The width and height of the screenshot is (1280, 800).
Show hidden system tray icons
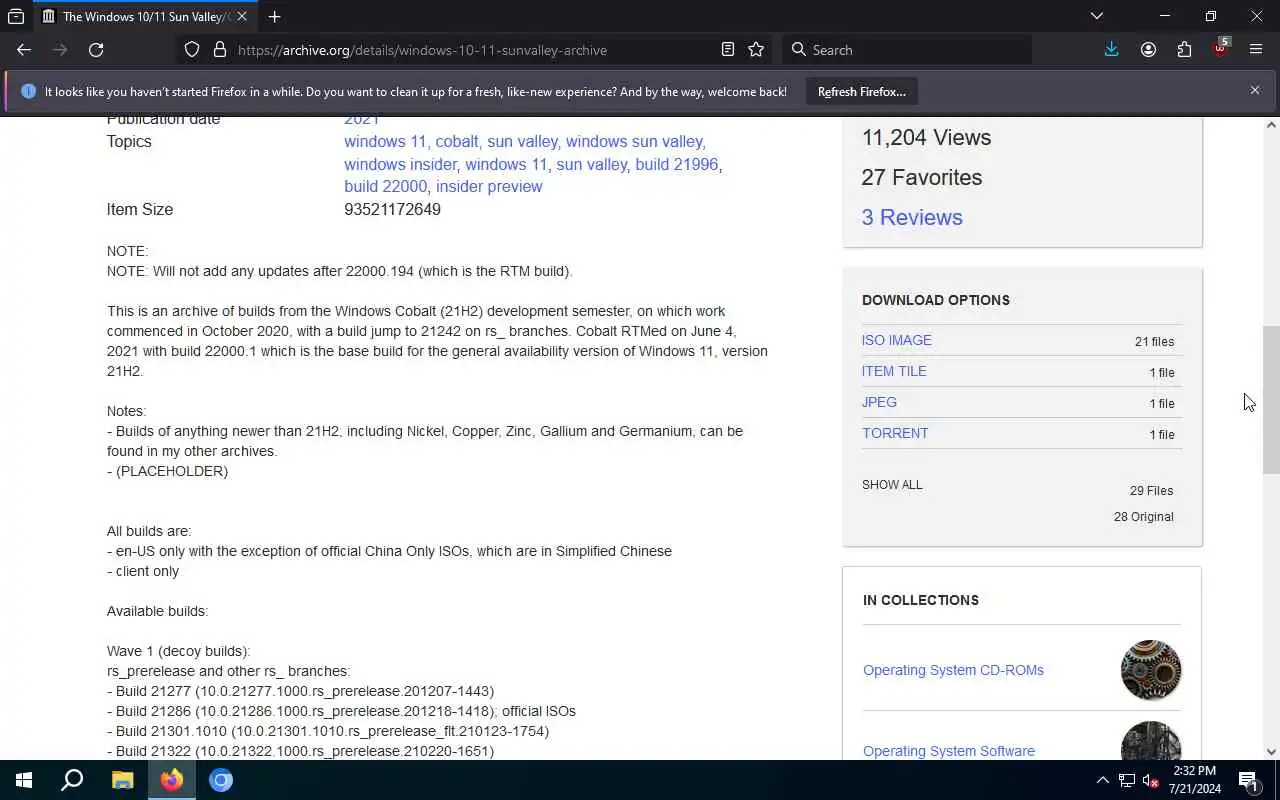tap(1102, 780)
